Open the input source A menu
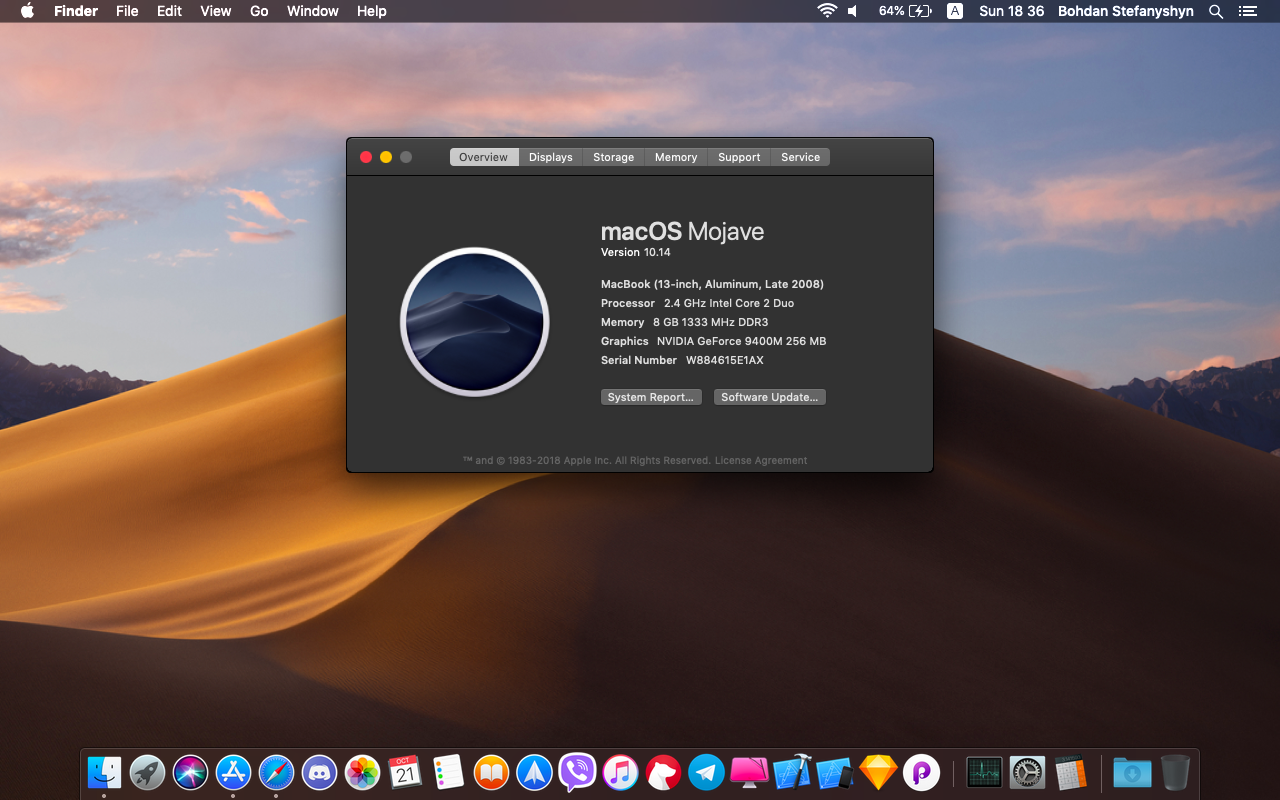 tap(955, 11)
